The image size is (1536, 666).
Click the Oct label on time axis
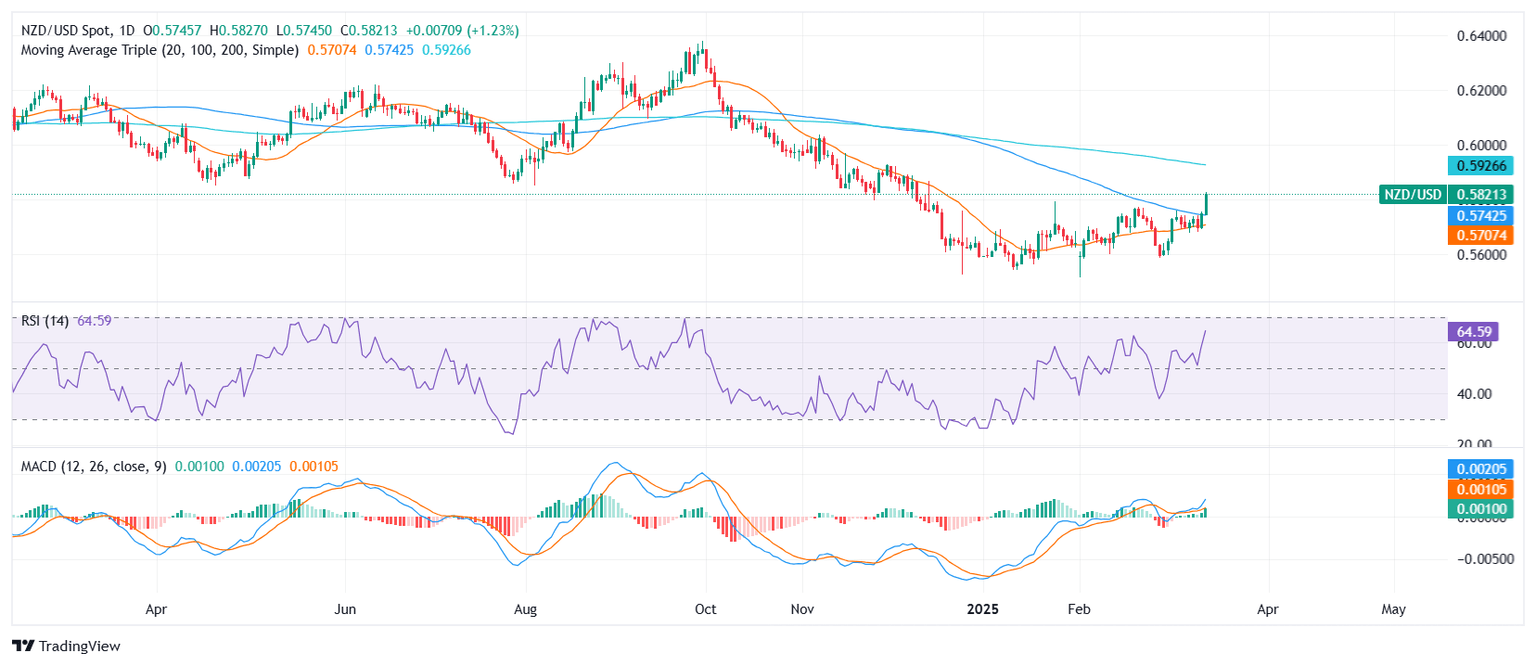coord(706,607)
